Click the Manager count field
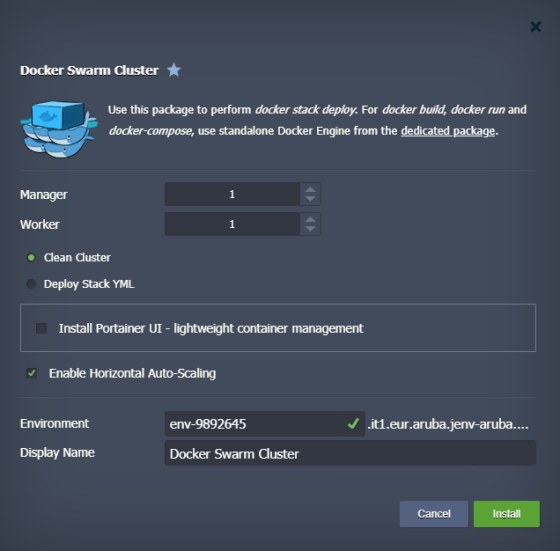Image resolution: width=560 pixels, height=551 pixels. point(232,194)
